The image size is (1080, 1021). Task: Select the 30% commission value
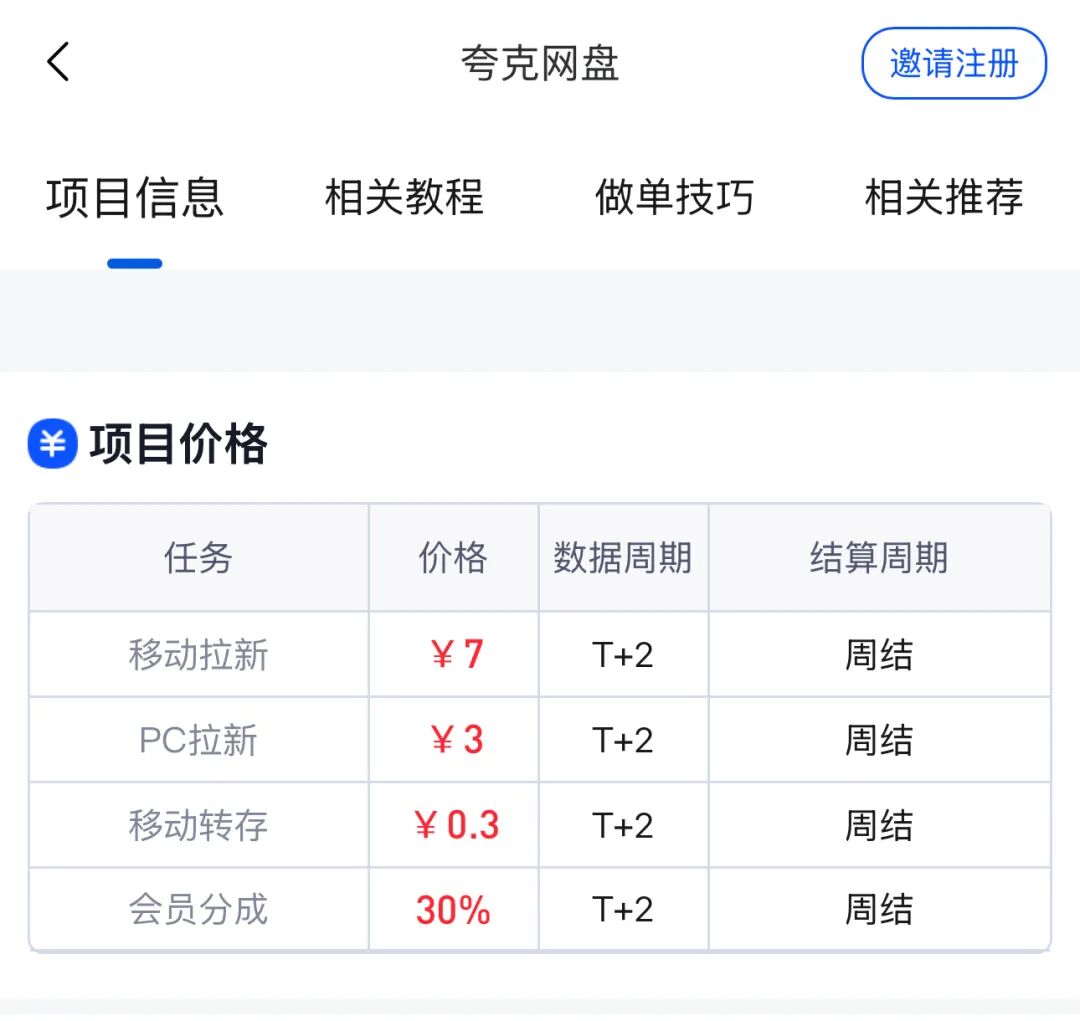[453, 910]
